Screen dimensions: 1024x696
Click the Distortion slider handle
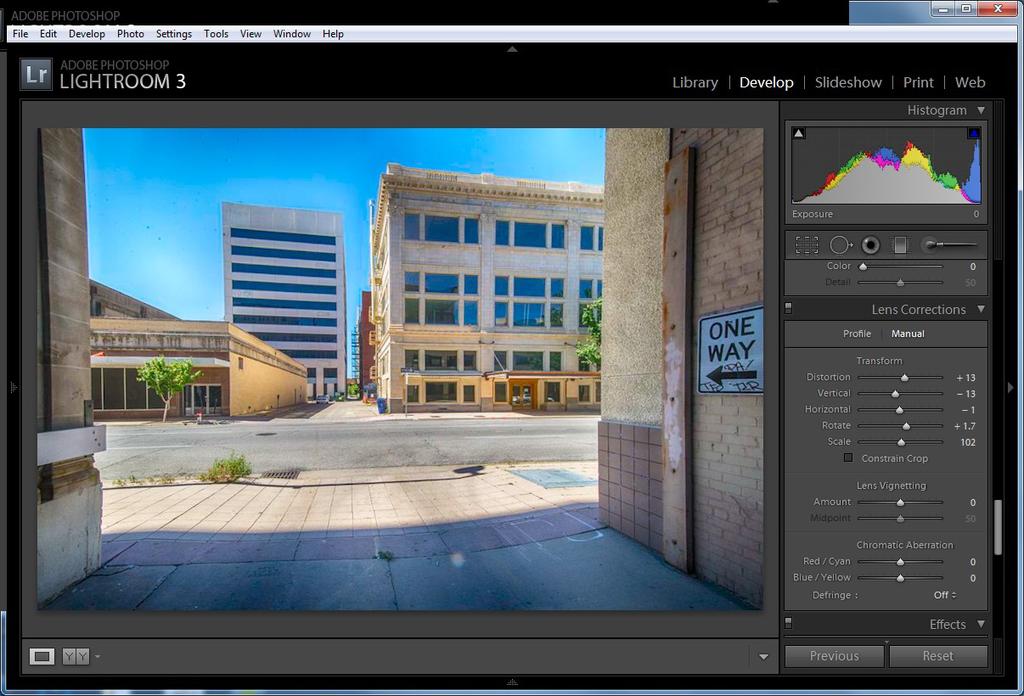pyautogui.click(x=905, y=377)
